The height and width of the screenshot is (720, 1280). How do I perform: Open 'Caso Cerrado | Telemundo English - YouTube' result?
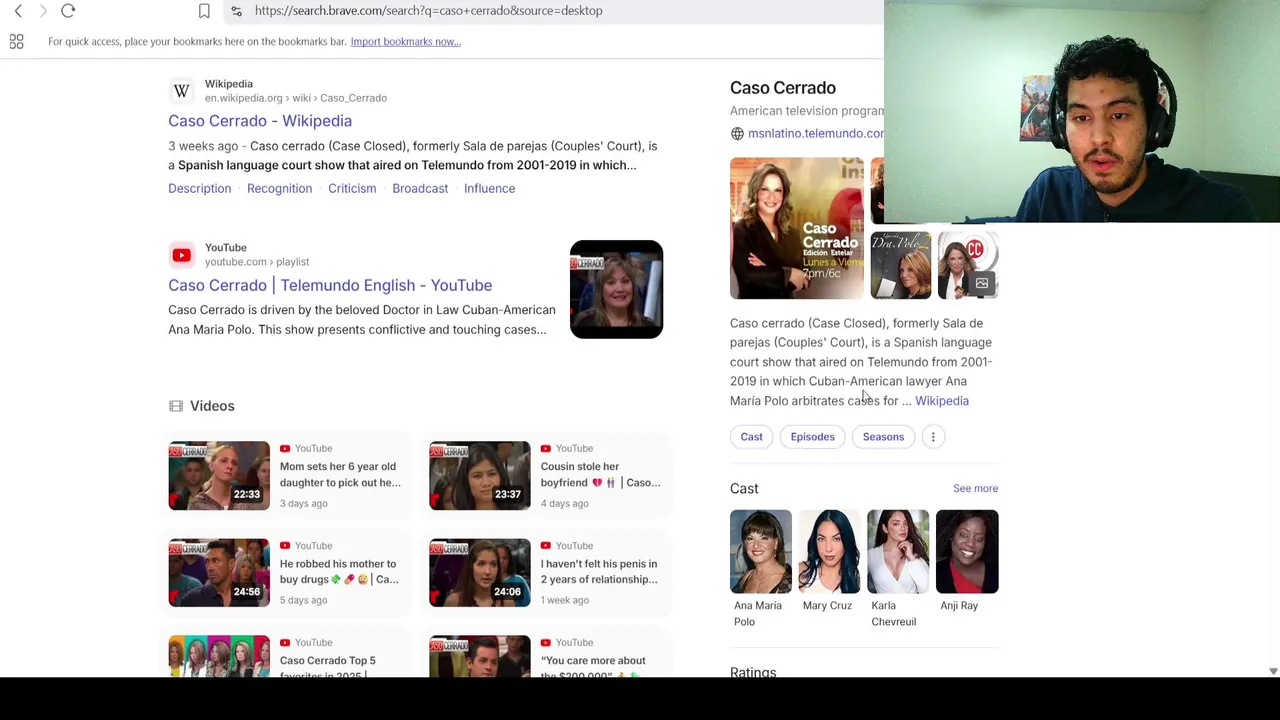tap(330, 285)
